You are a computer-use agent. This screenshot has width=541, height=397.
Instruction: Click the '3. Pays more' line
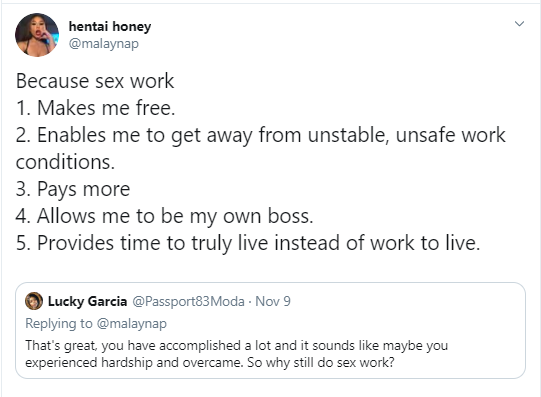pyautogui.click(x=73, y=189)
